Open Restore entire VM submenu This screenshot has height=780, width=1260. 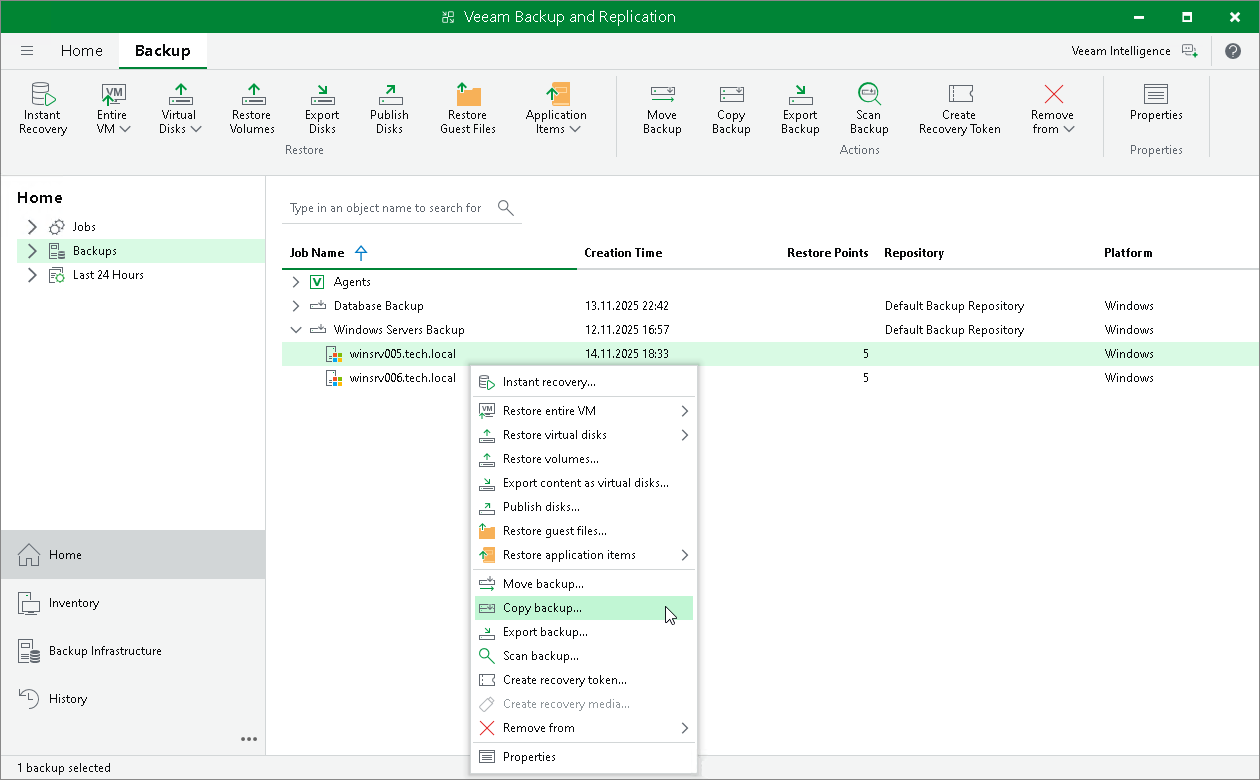tap(584, 411)
